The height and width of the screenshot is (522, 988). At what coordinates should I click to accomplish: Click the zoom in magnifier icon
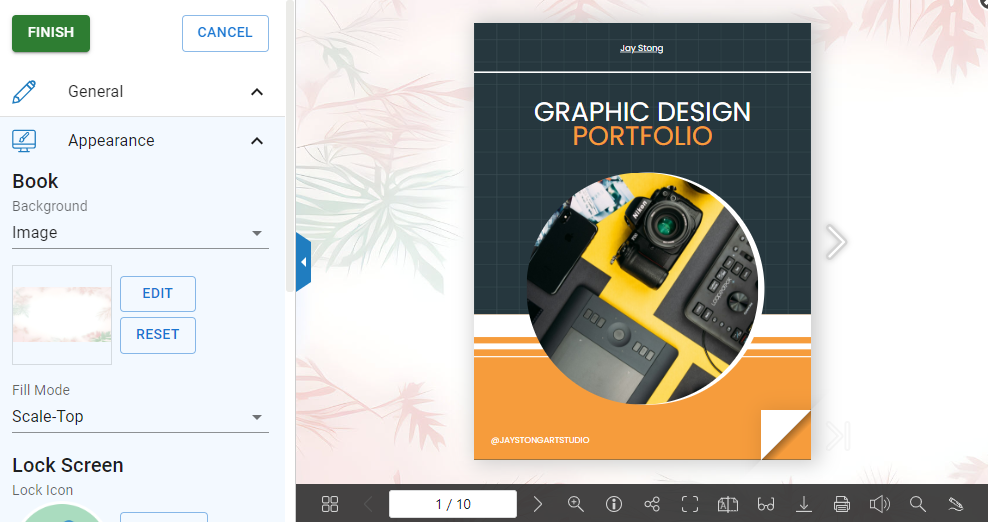pyautogui.click(x=576, y=504)
